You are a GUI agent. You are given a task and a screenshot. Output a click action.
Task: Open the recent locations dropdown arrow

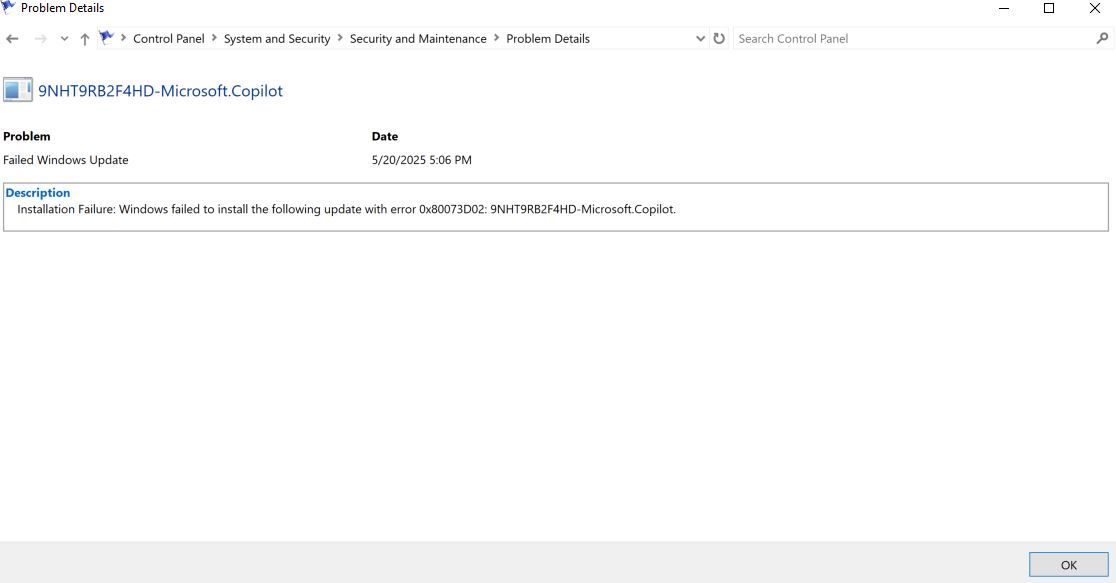pyautogui.click(x=64, y=39)
